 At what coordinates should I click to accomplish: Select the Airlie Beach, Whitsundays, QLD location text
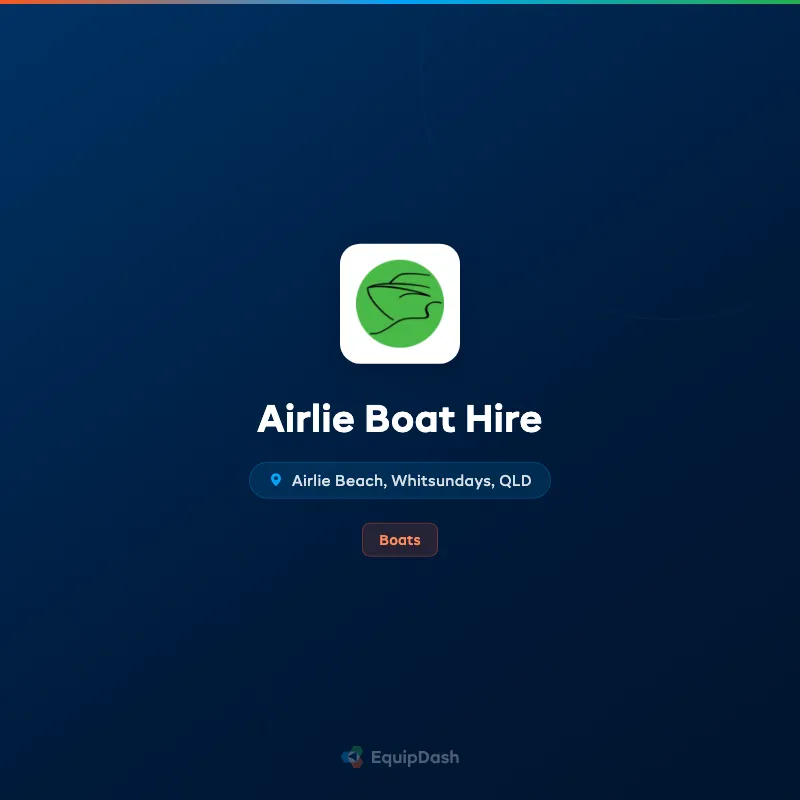(411, 481)
